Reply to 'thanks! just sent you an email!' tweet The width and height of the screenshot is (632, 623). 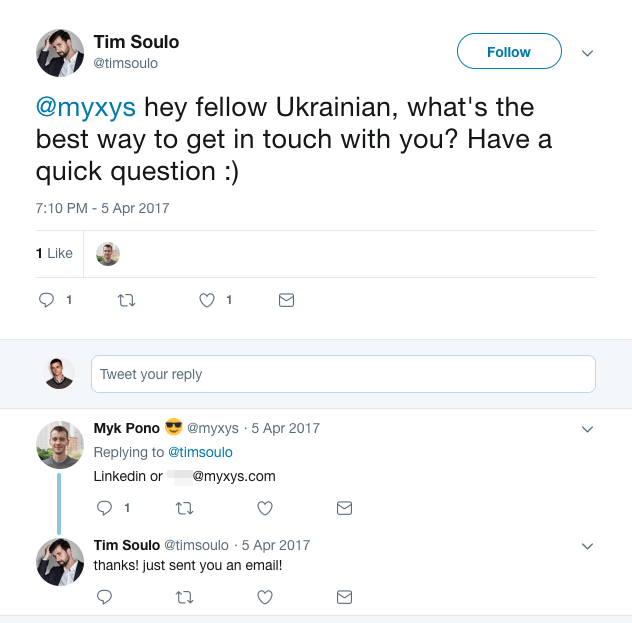(104, 597)
